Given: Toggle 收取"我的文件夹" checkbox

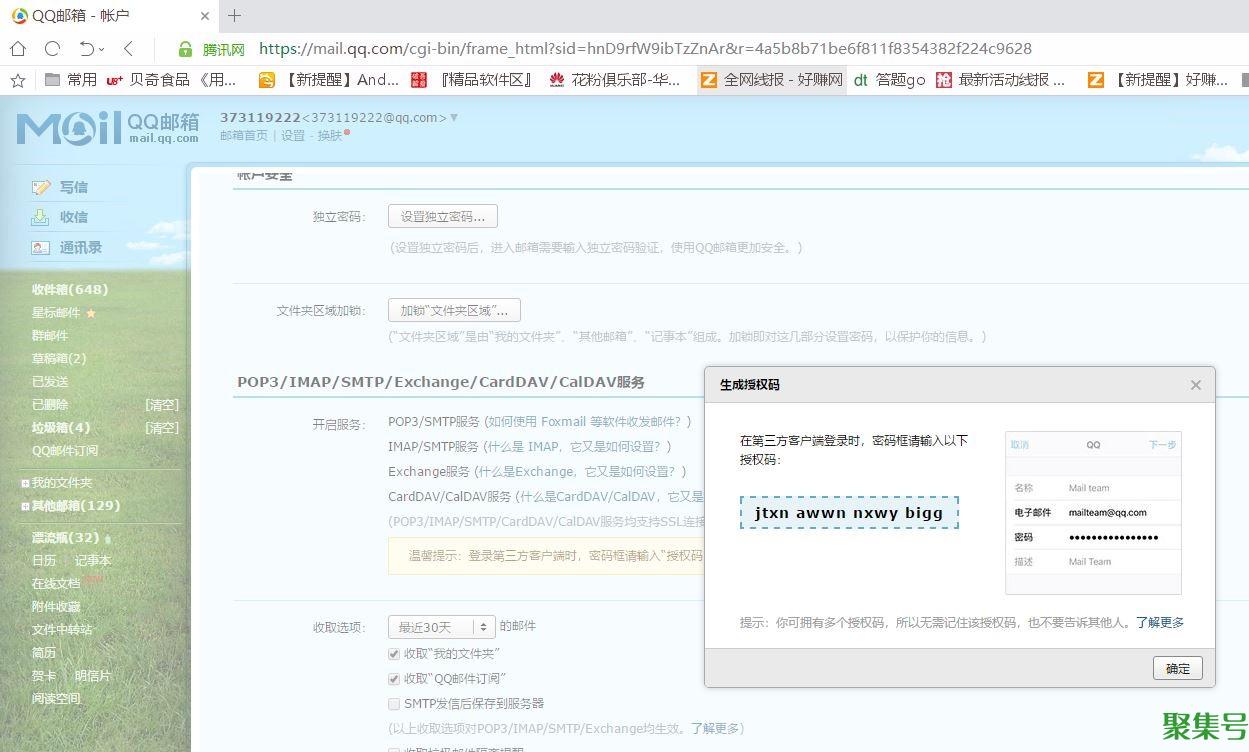Looking at the screenshot, I should [x=394, y=654].
